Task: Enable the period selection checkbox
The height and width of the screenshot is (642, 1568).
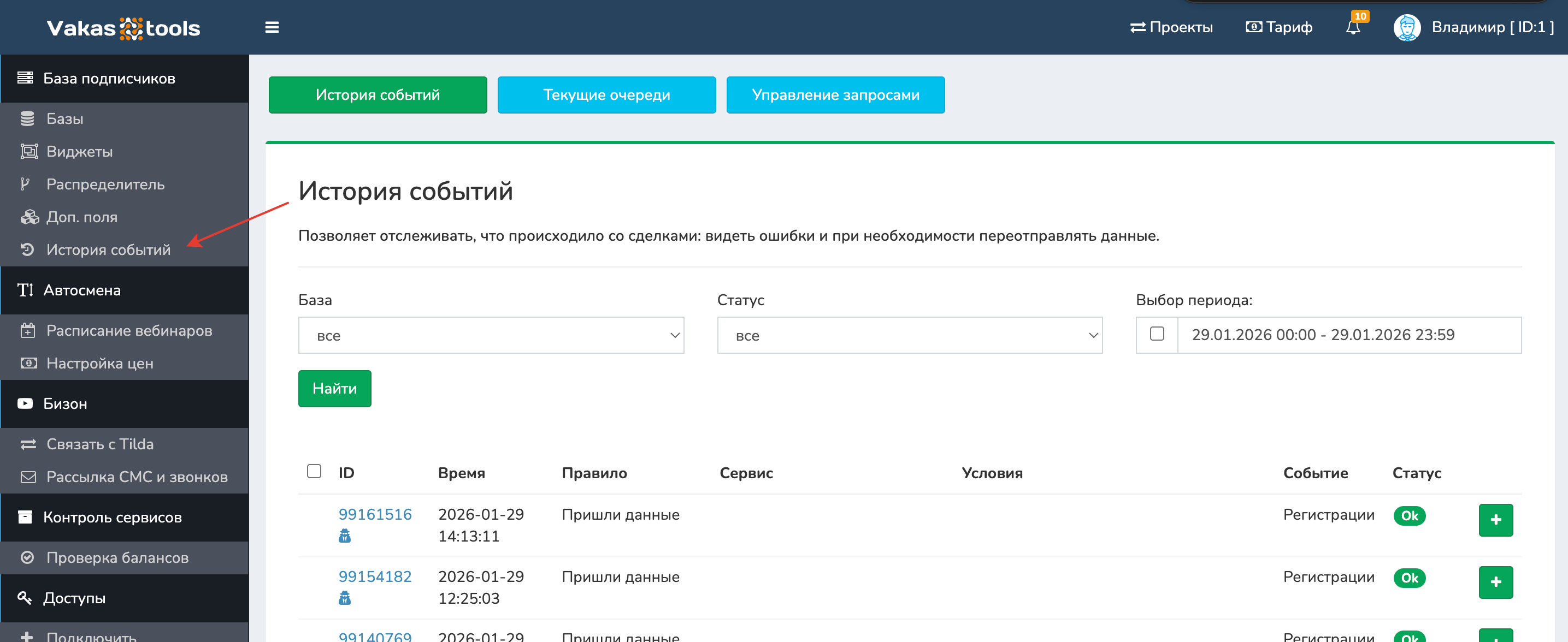Action: (x=1157, y=334)
